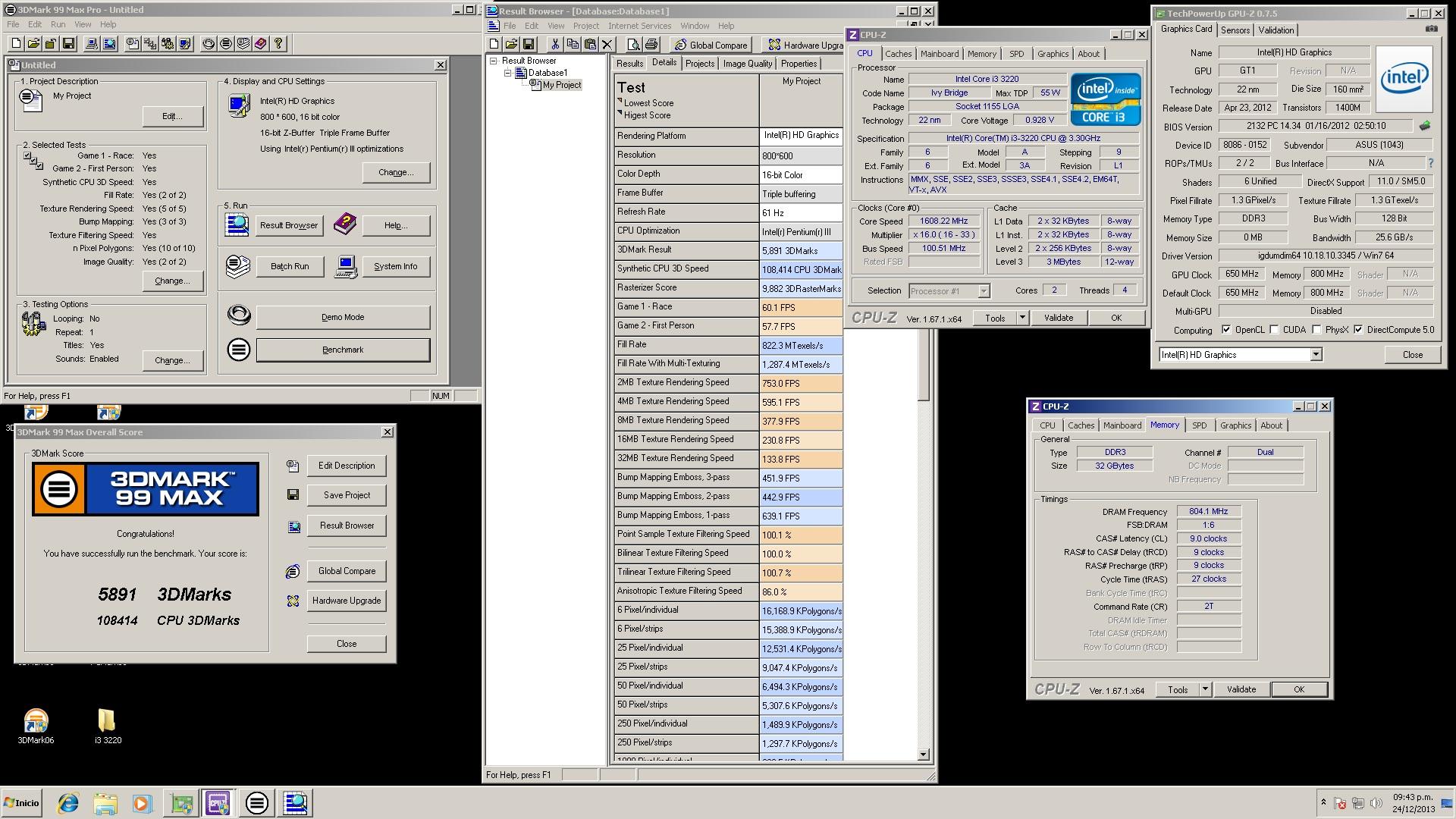Click purple Help book icon in 3DMark toolbar
1456x819 pixels.
click(261, 43)
